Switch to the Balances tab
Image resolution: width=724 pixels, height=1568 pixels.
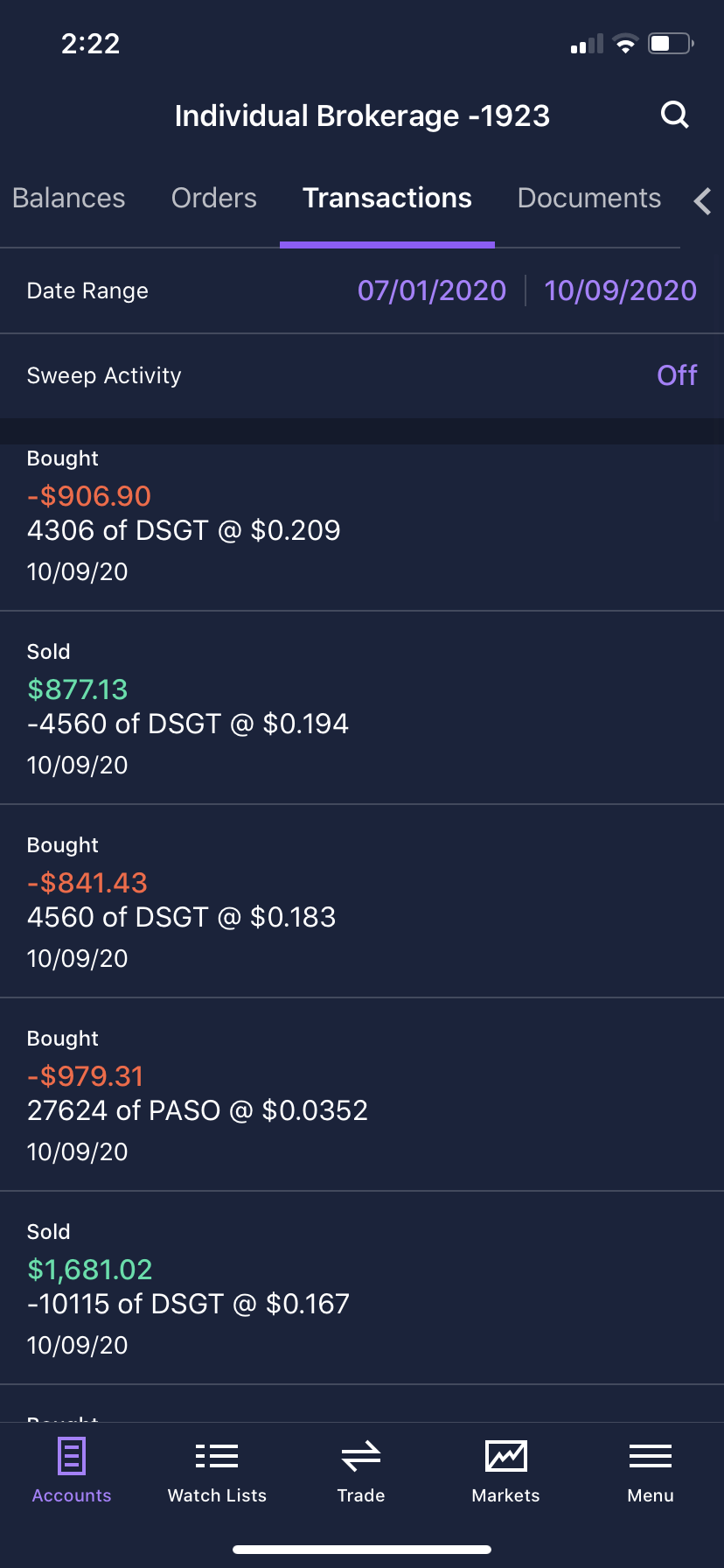click(x=69, y=199)
